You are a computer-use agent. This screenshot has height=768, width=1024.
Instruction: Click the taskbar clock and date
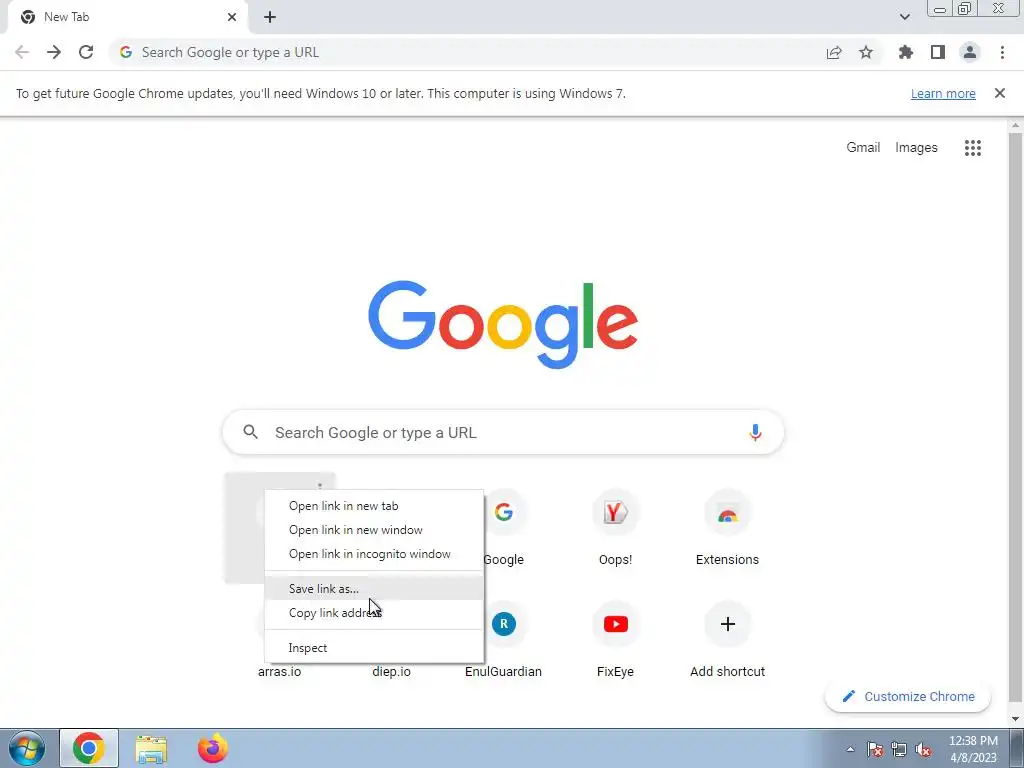[x=973, y=749]
